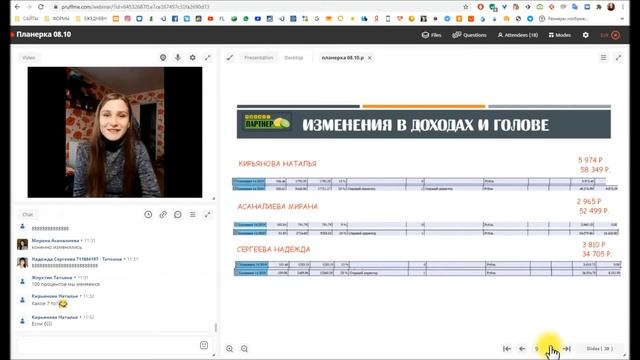Click Мирана Асаналиева's avatar in chat
Viewport: 640px width, 360px height.
[x=22, y=244]
